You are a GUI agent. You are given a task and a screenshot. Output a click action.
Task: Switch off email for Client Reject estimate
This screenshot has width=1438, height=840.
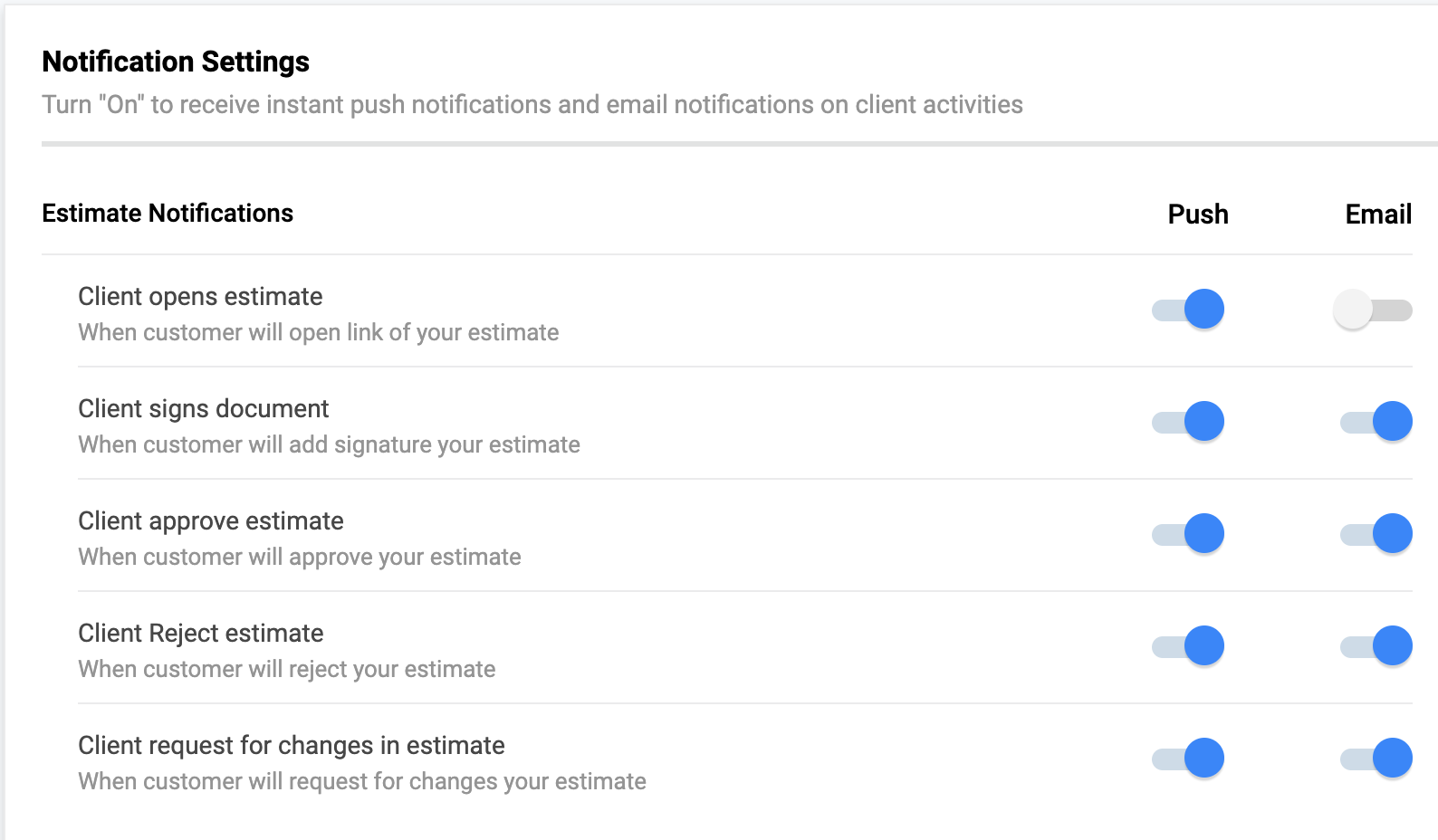[x=1376, y=646]
